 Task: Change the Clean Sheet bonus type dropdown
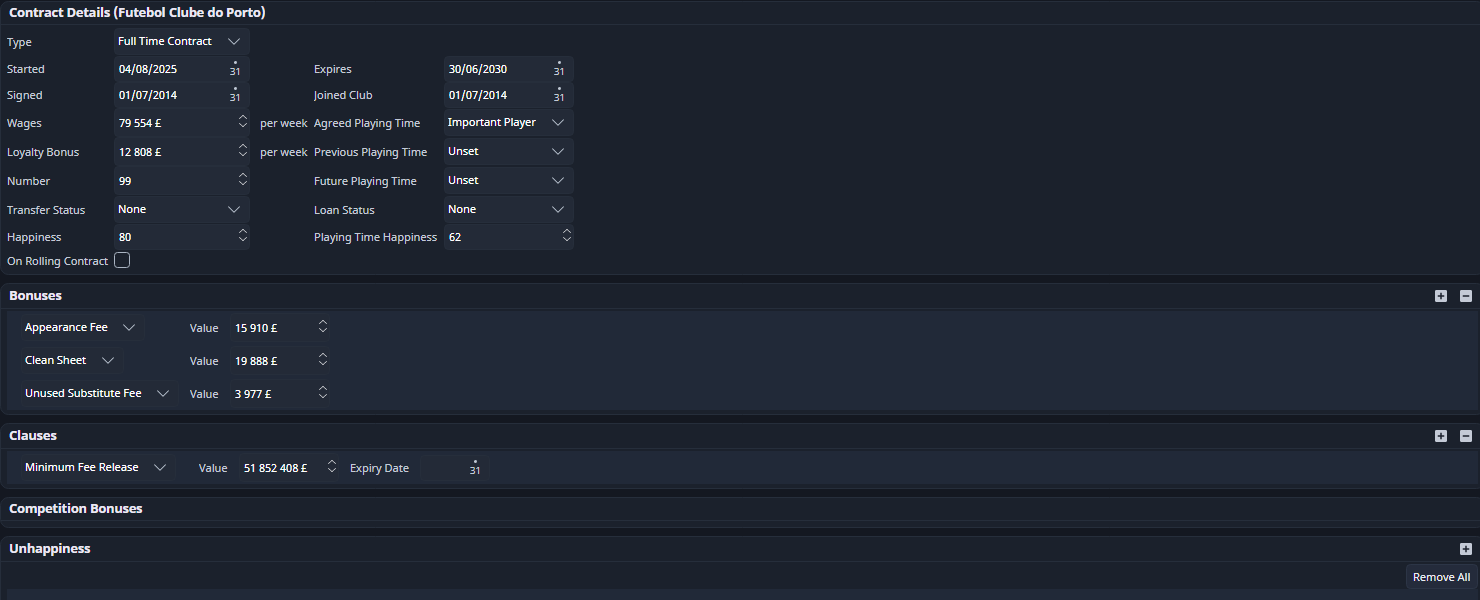point(71,361)
